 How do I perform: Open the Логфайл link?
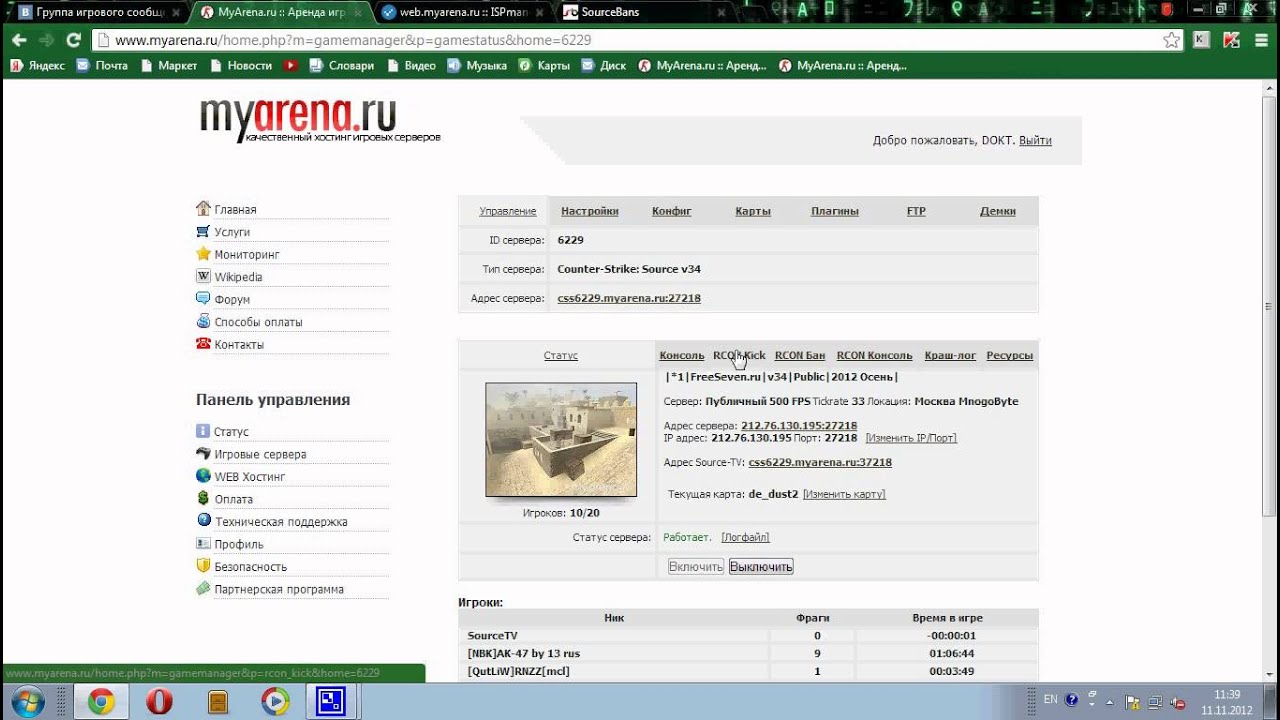[745, 537]
